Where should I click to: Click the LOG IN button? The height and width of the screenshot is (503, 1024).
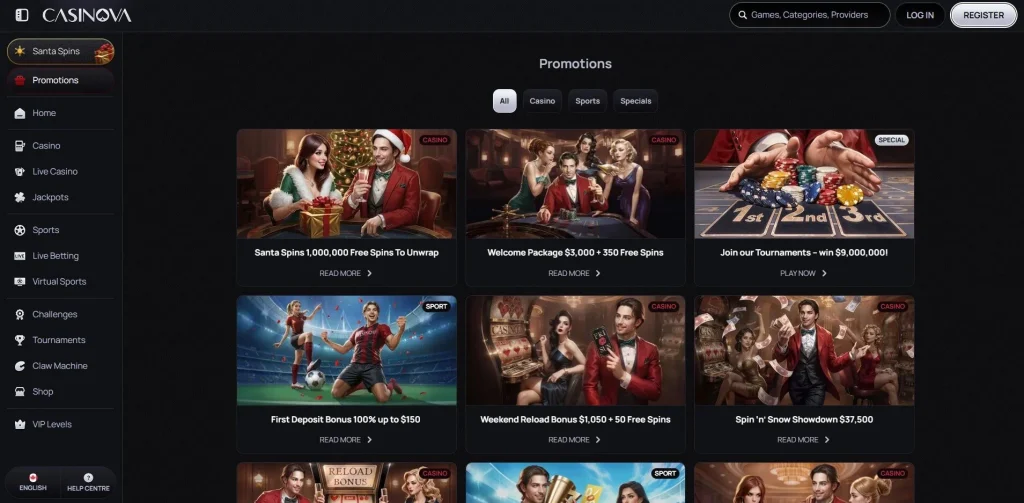click(920, 15)
